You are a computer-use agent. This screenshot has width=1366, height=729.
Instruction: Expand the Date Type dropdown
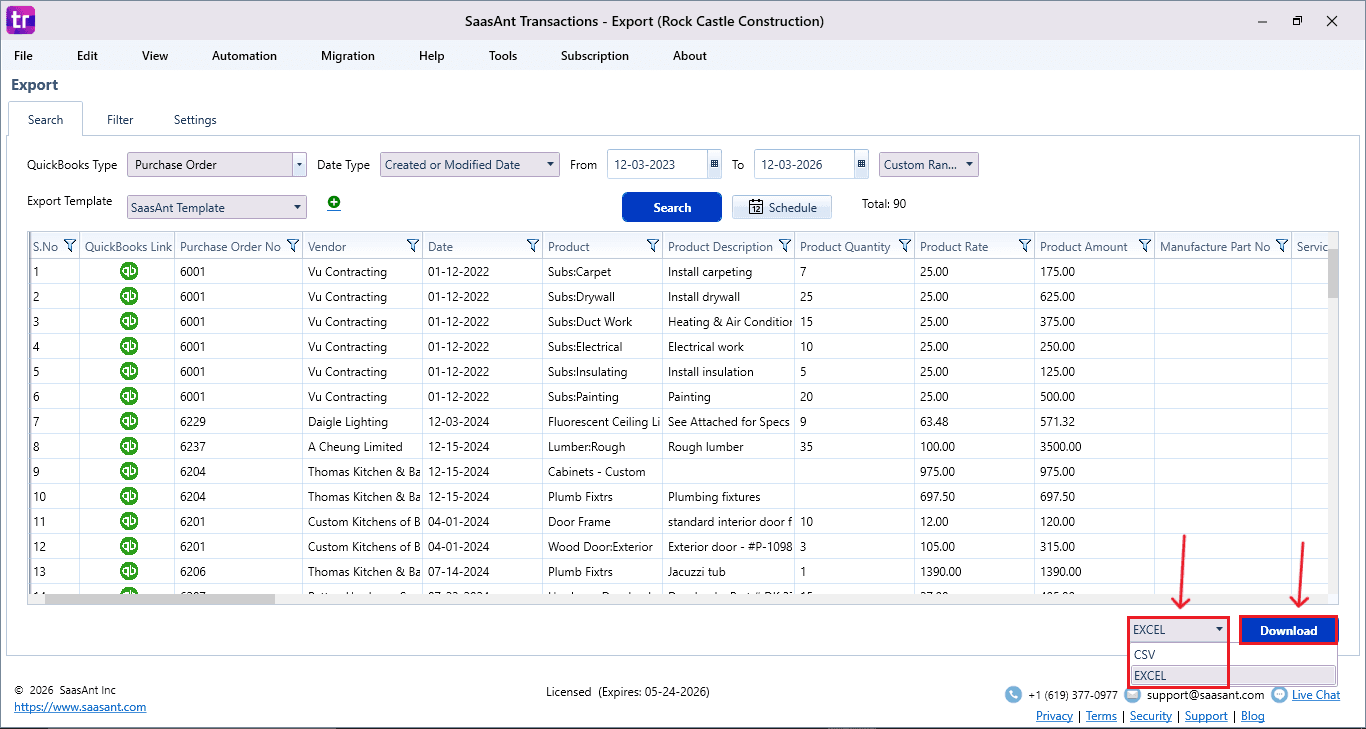click(x=550, y=163)
